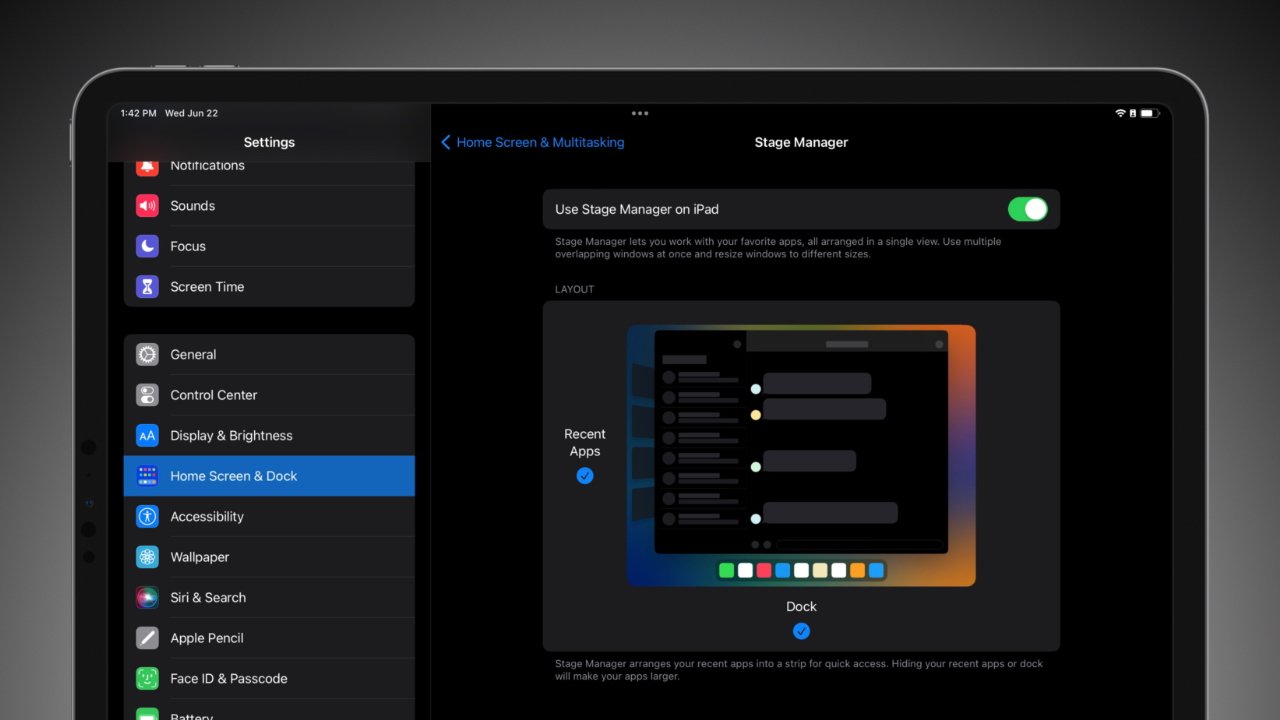Open Accessibility settings
This screenshot has height=720, width=1280.
click(269, 517)
